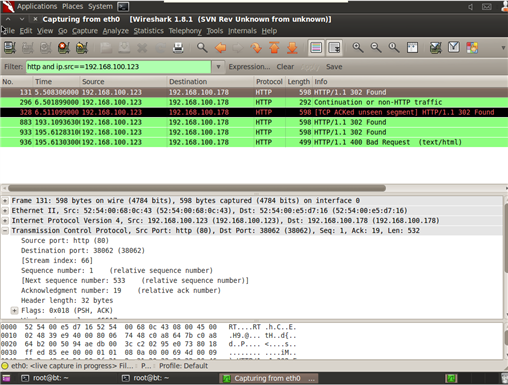Open the Internals menu

[x=242, y=31]
